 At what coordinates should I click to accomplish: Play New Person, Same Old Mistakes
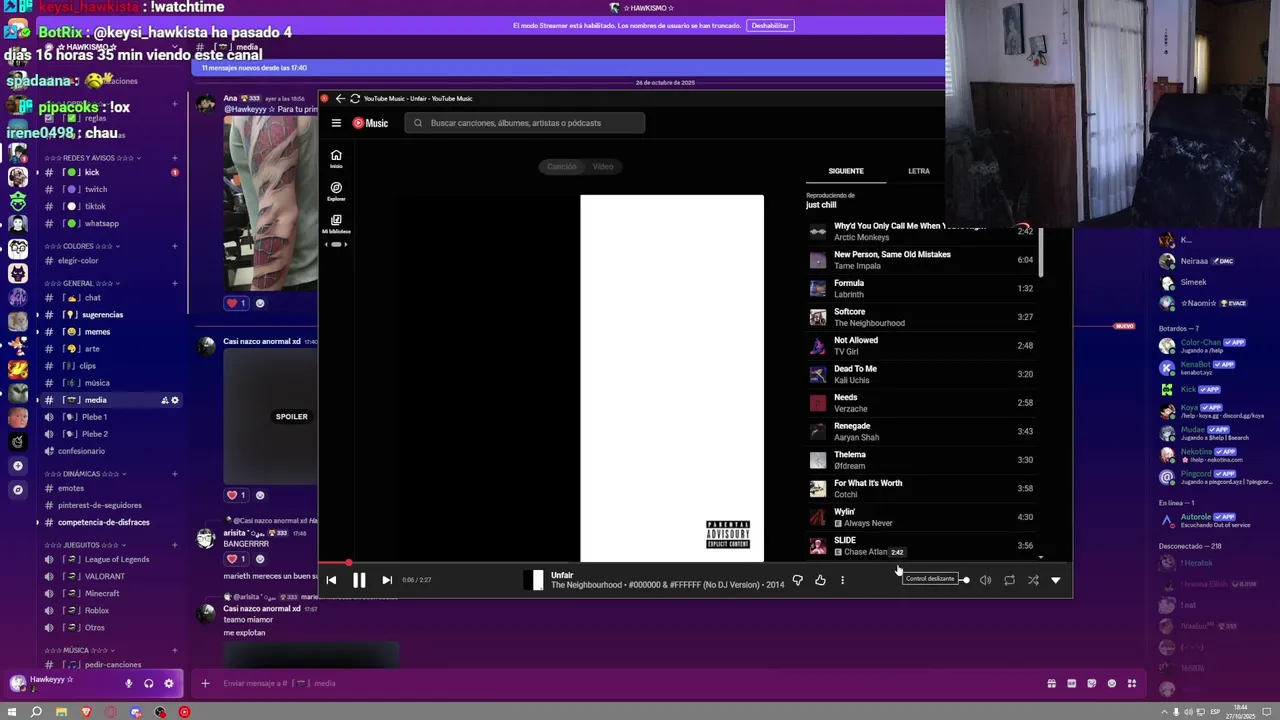[x=920, y=260]
